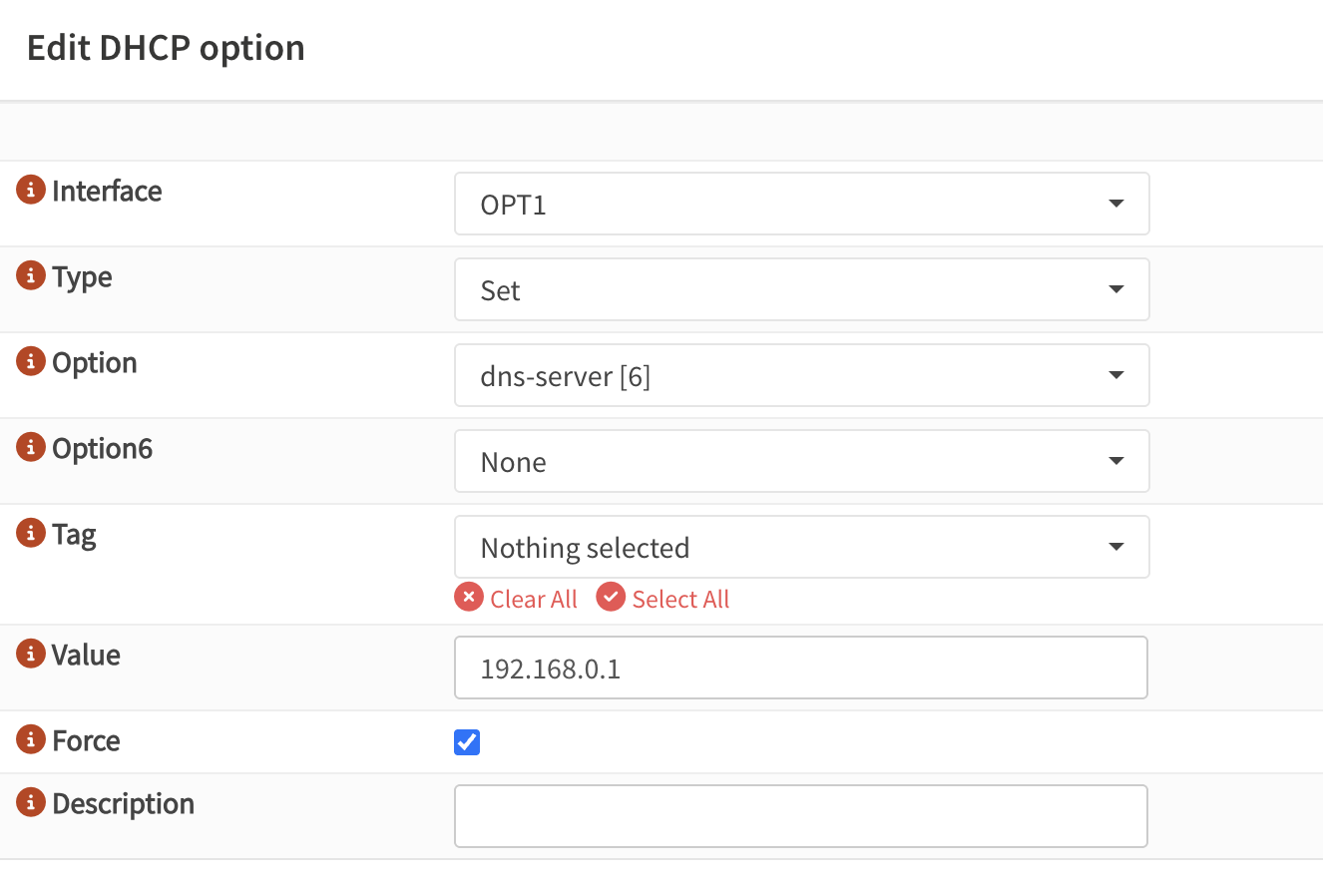This screenshot has width=1323, height=896.
Task: Click the Clear All link under Tag
Action: coord(534,599)
